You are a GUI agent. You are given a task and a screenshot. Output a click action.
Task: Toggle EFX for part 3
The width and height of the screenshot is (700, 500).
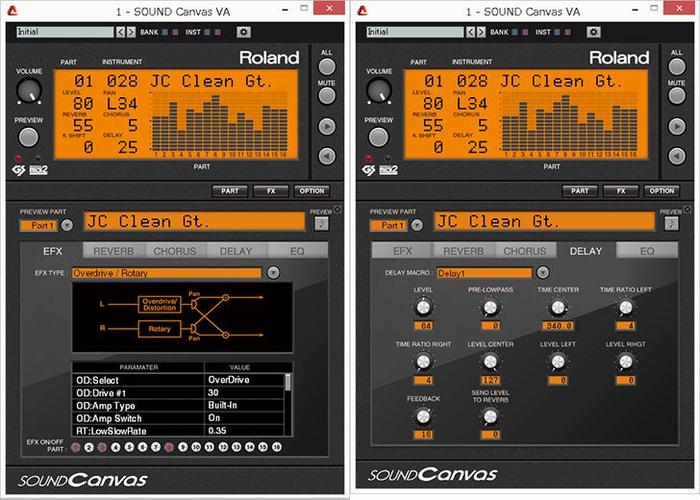102,447
